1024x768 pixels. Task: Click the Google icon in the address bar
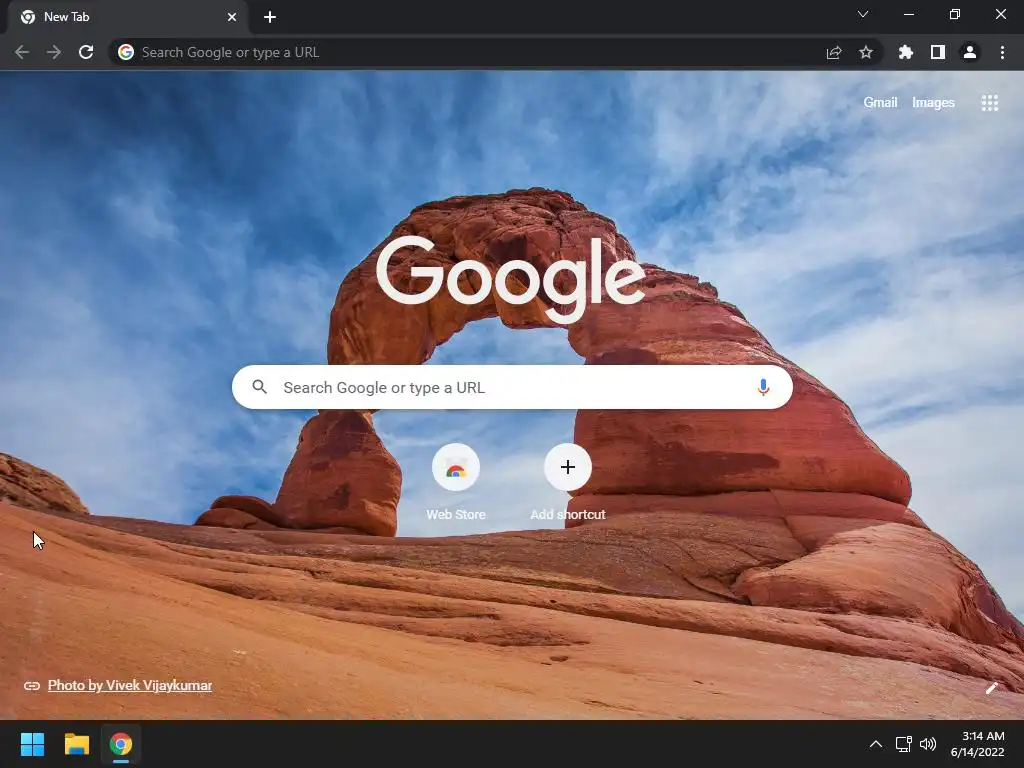(x=126, y=52)
